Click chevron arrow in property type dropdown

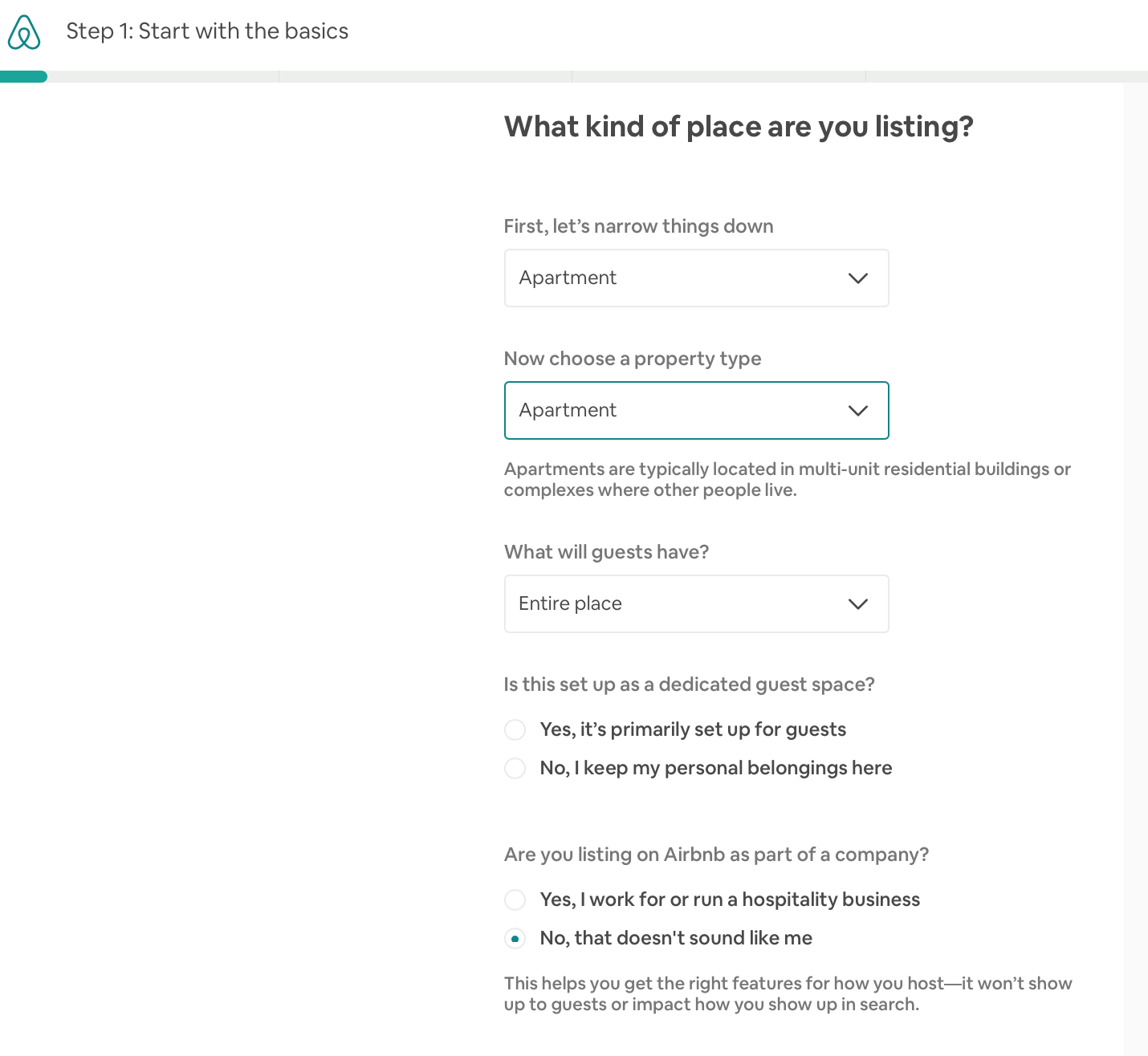[x=857, y=411]
